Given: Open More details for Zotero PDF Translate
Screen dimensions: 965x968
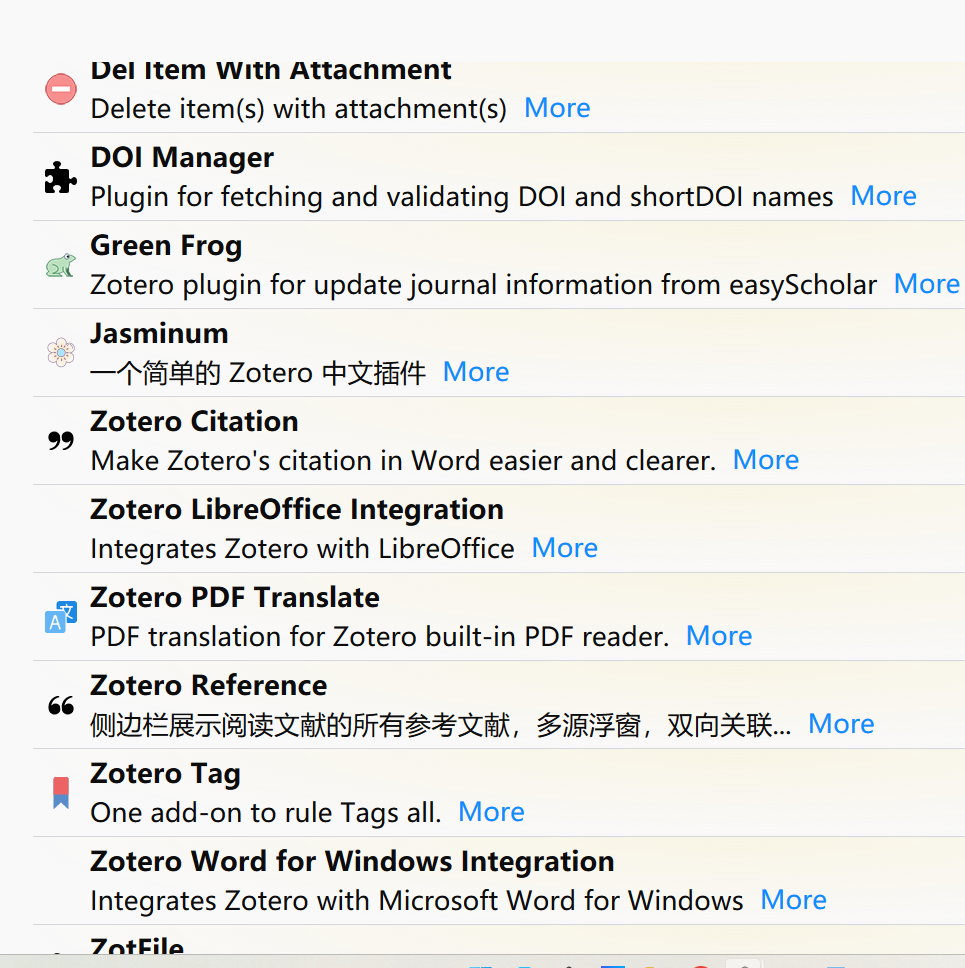Looking at the screenshot, I should (718, 635).
